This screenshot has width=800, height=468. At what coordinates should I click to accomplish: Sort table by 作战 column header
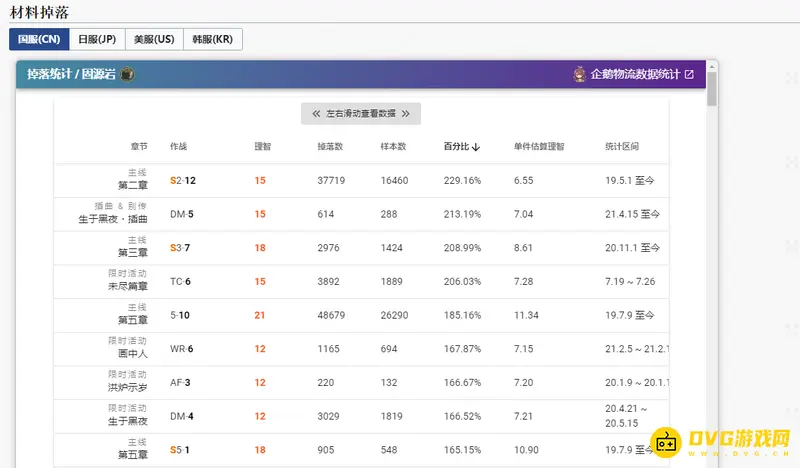pos(179,146)
